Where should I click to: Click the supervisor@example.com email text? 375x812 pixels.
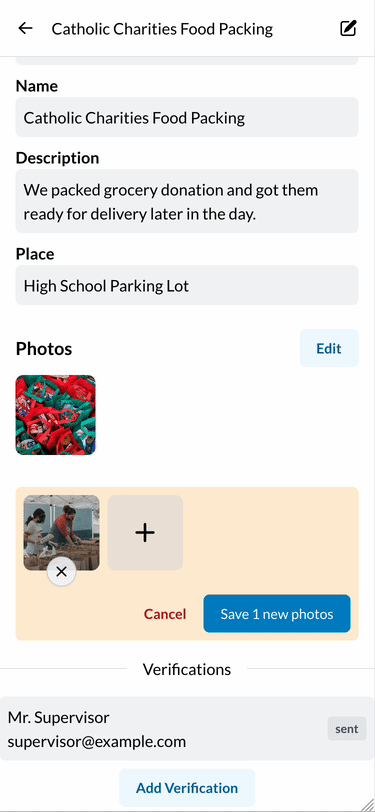click(97, 742)
